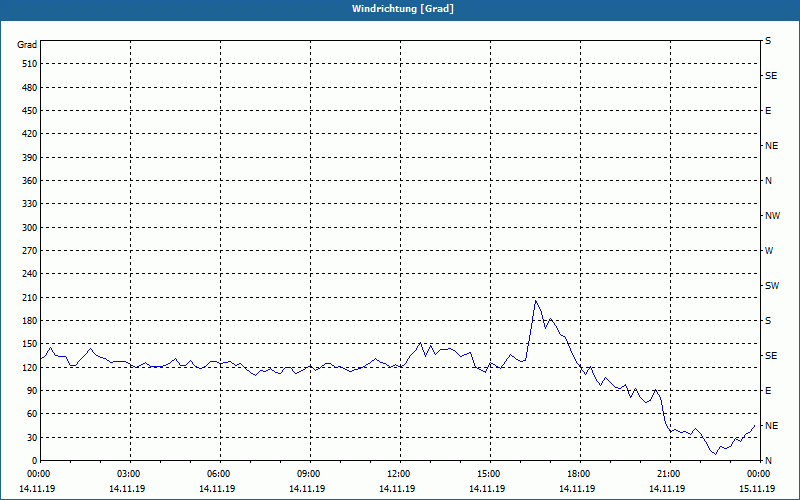Select NE compass label beside 390 gridline
Image resolution: width=800 pixels, height=500 pixels.
(x=771, y=146)
